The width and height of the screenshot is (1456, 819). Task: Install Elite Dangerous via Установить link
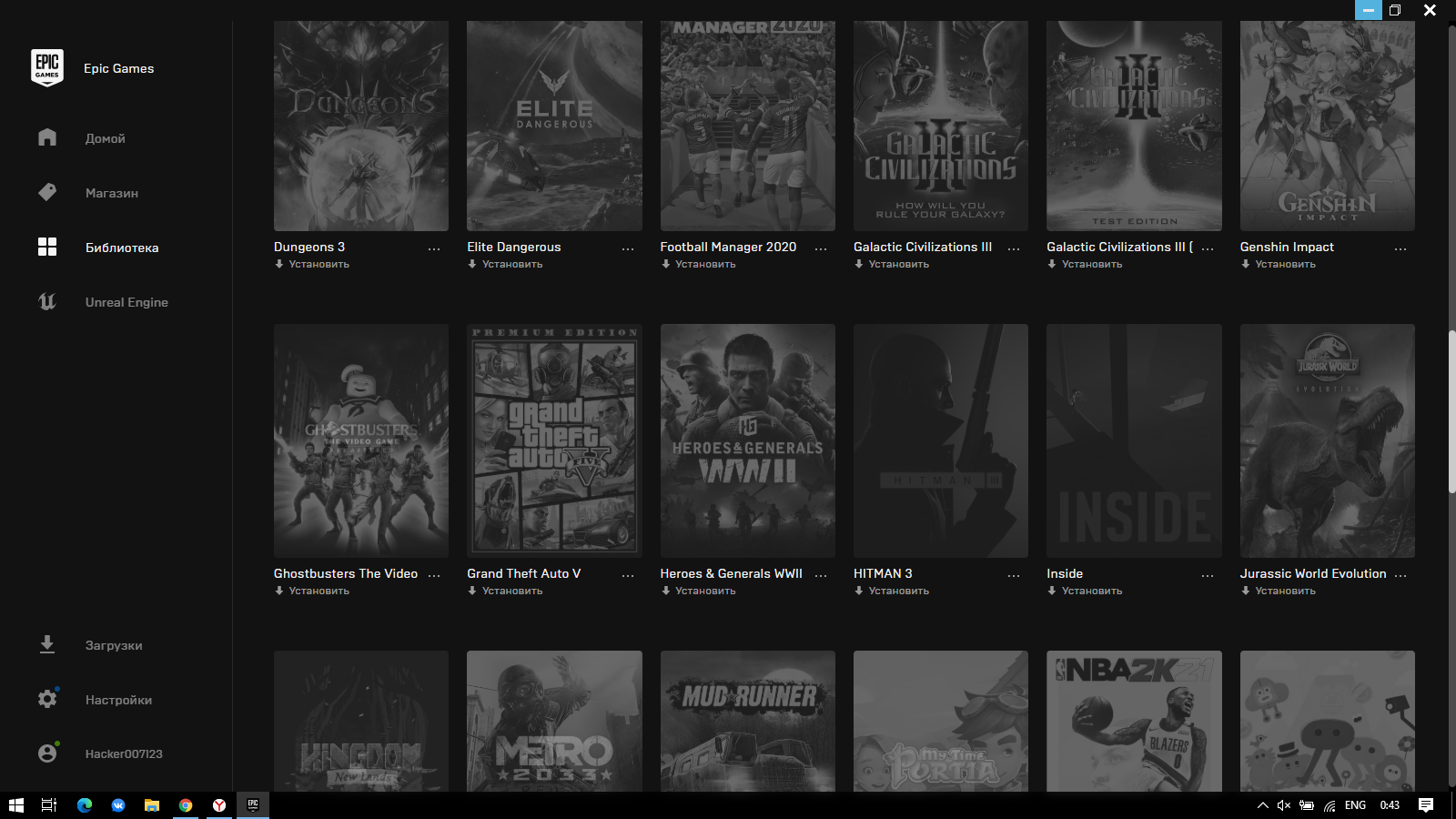511,264
